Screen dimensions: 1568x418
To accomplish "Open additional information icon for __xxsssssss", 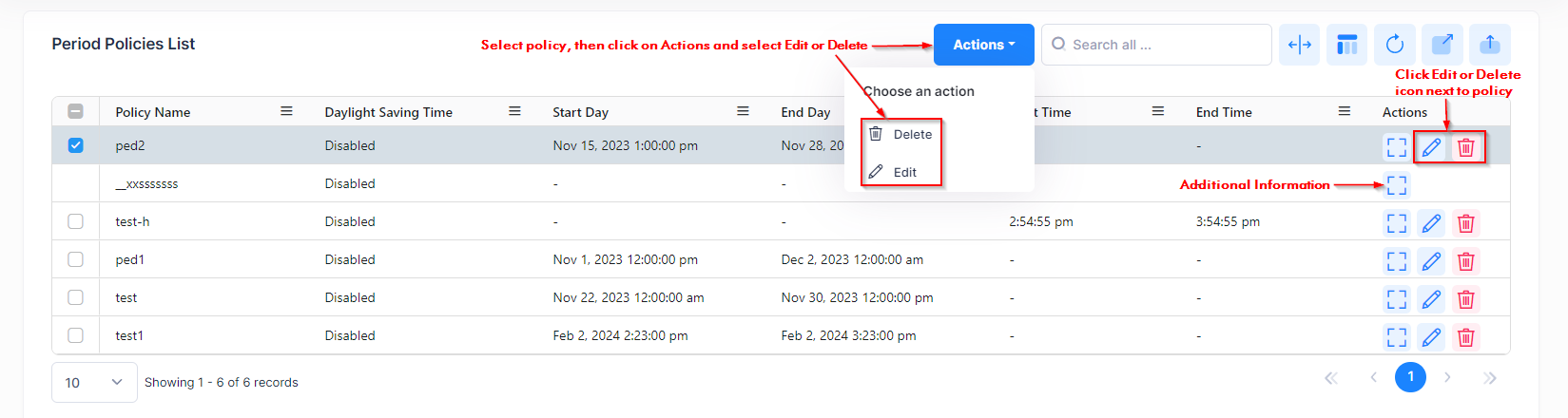I will [x=1396, y=185].
